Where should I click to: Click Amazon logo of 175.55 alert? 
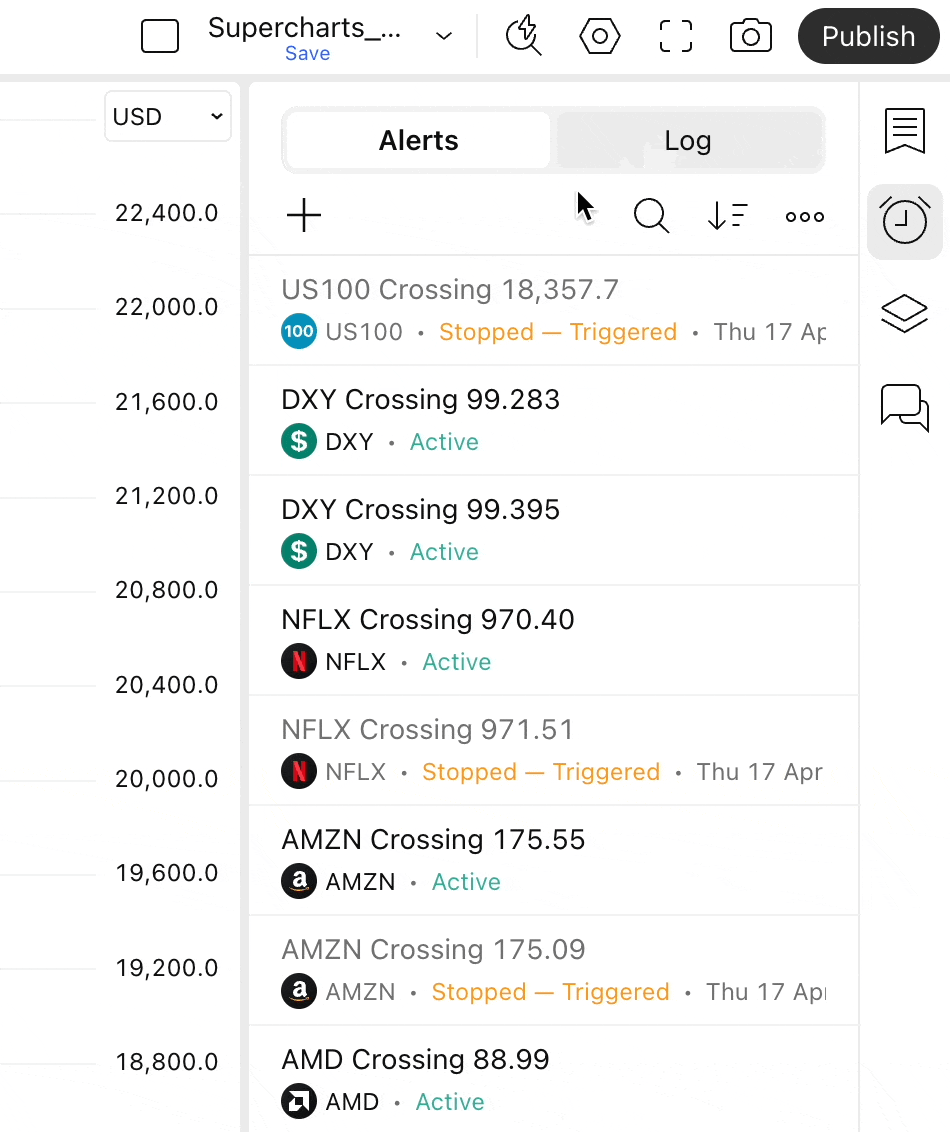[x=299, y=881]
